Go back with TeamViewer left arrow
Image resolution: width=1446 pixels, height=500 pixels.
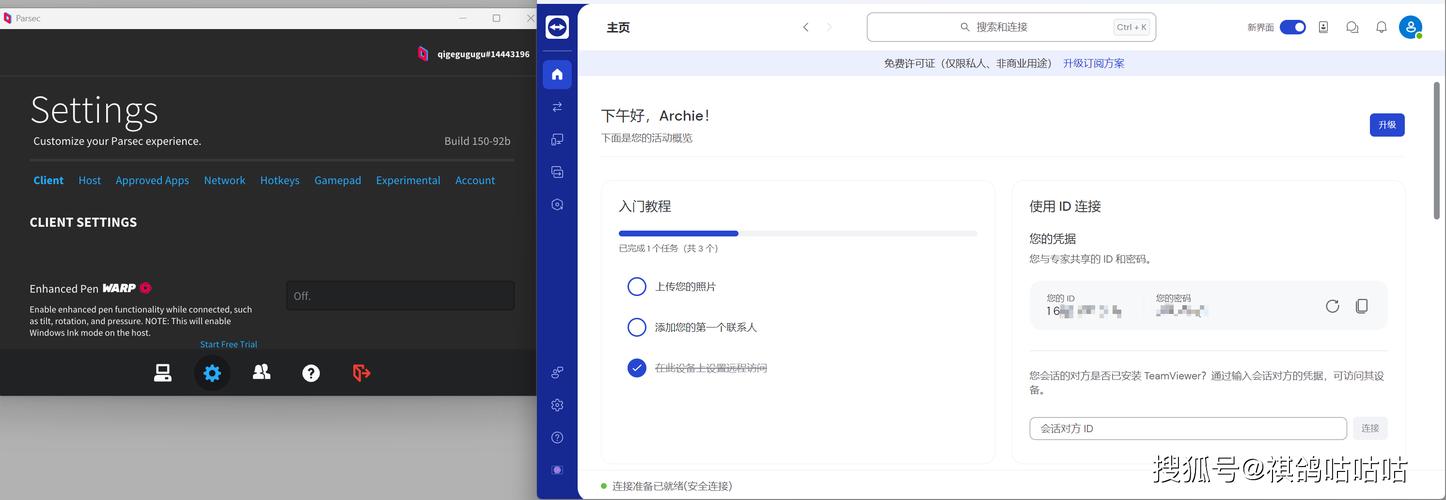click(x=806, y=27)
